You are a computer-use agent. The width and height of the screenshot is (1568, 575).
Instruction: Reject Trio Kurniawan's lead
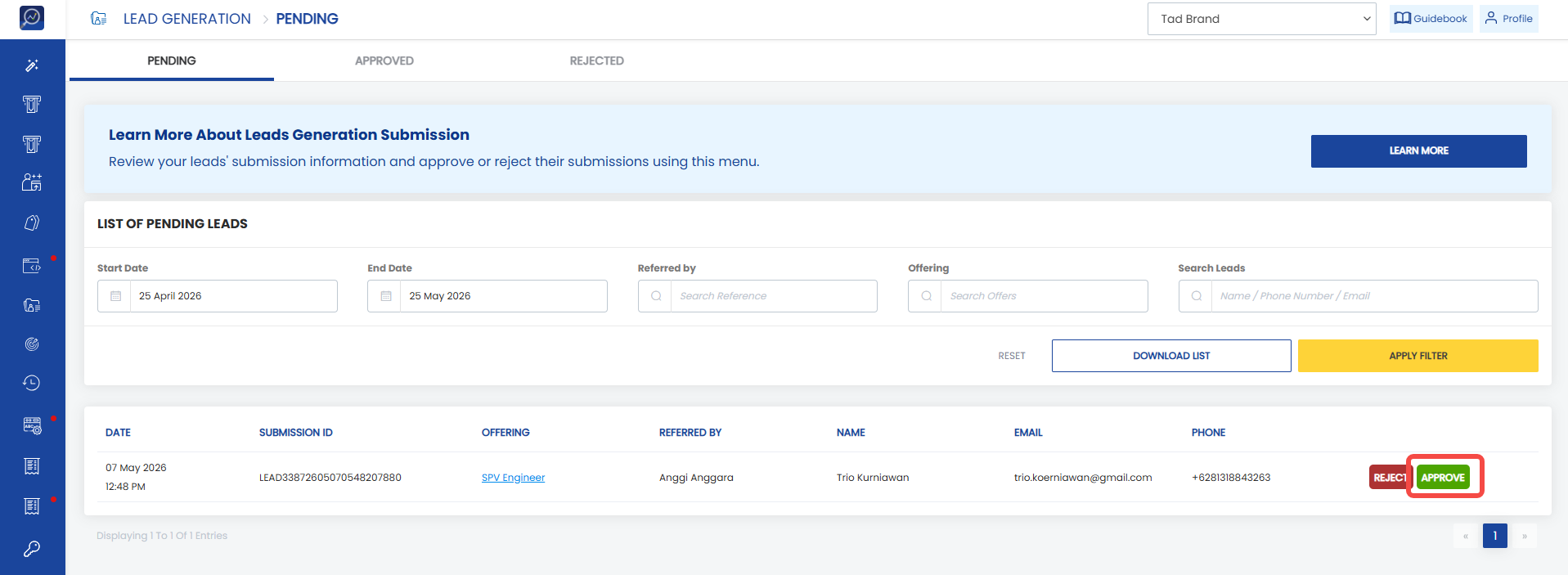point(1389,477)
